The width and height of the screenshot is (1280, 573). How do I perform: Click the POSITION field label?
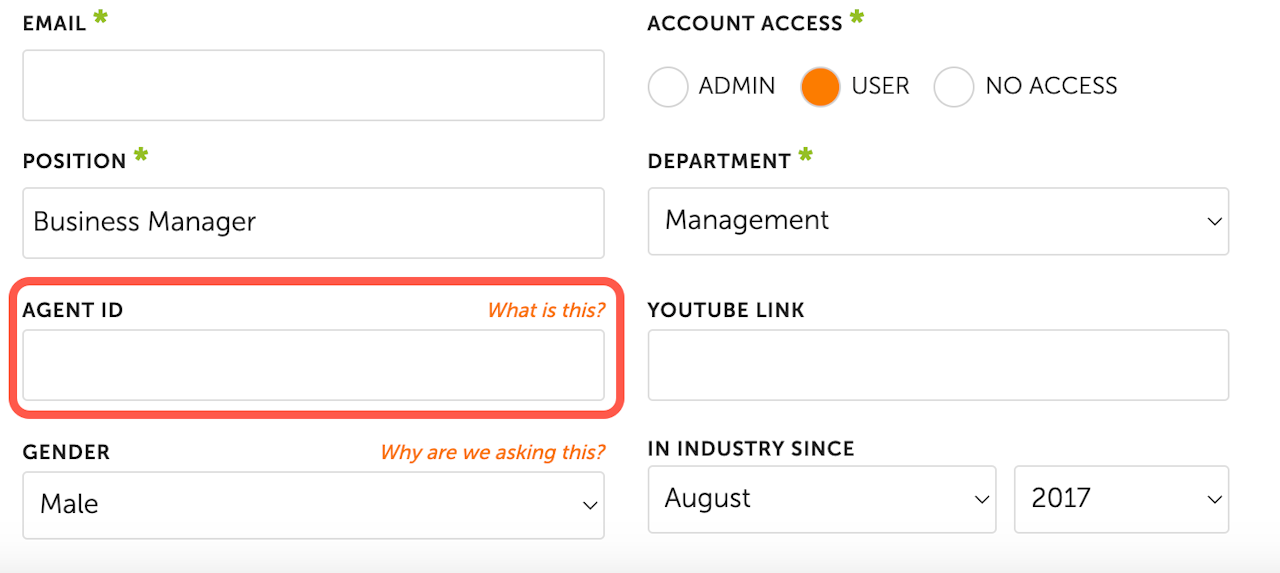[75, 161]
